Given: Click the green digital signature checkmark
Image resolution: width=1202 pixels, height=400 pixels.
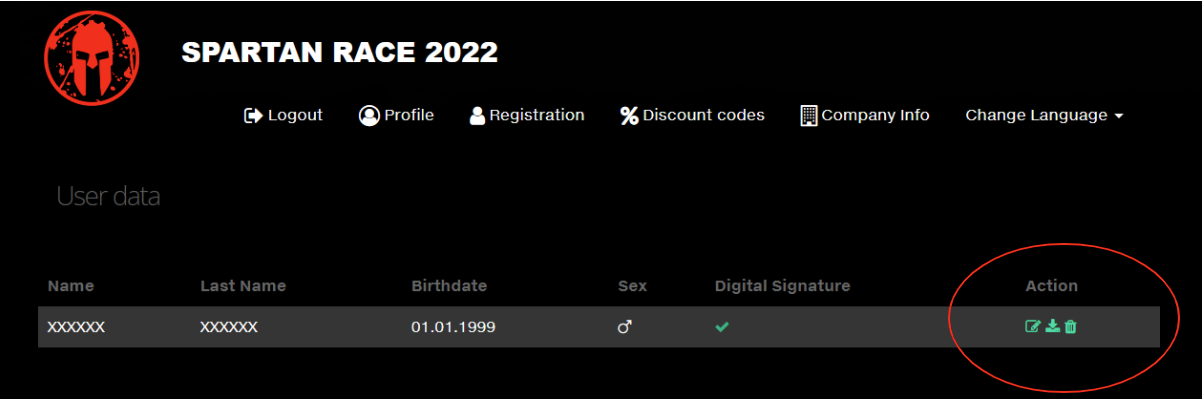Looking at the screenshot, I should click(x=722, y=327).
